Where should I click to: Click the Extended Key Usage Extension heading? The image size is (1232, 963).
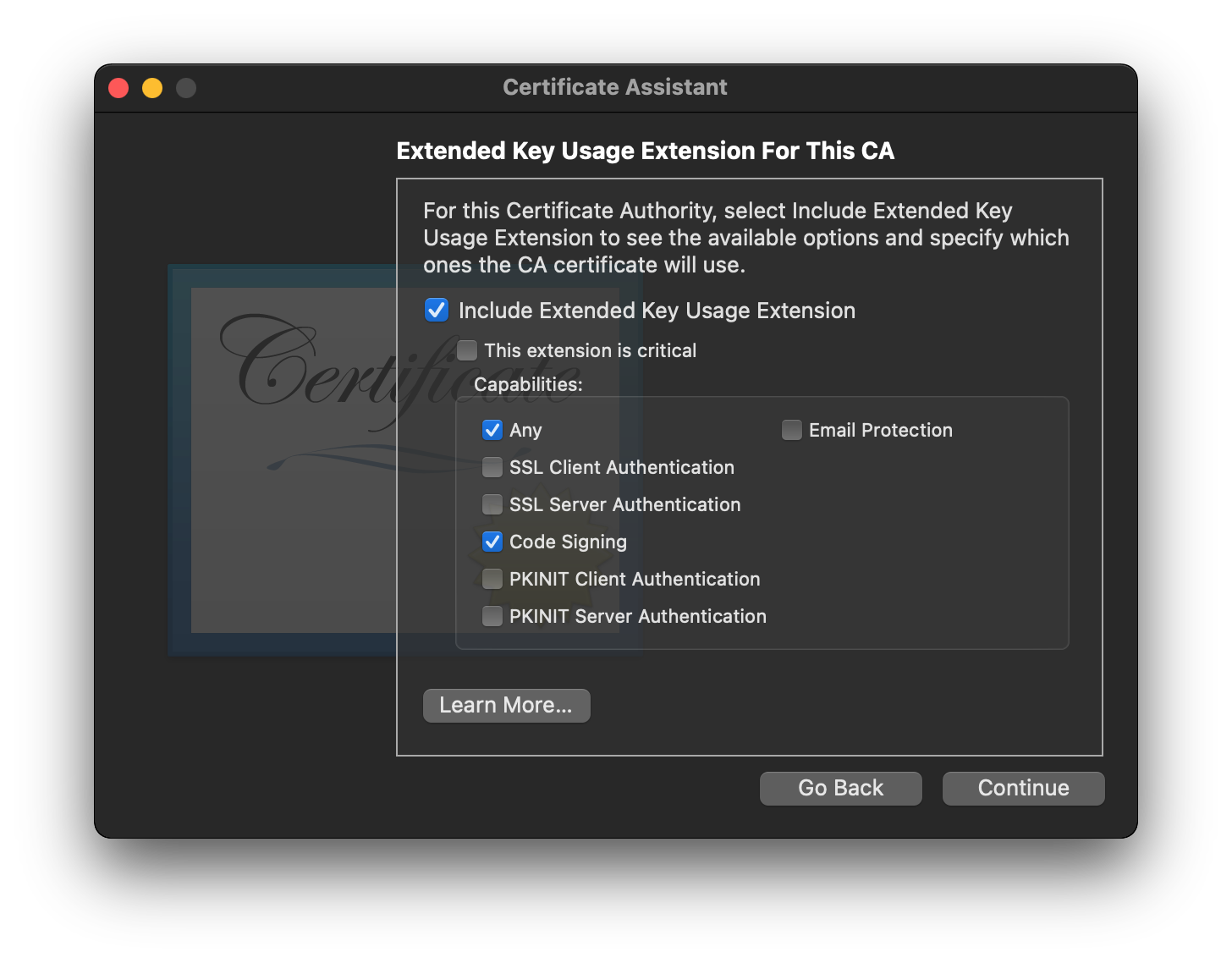645,151
